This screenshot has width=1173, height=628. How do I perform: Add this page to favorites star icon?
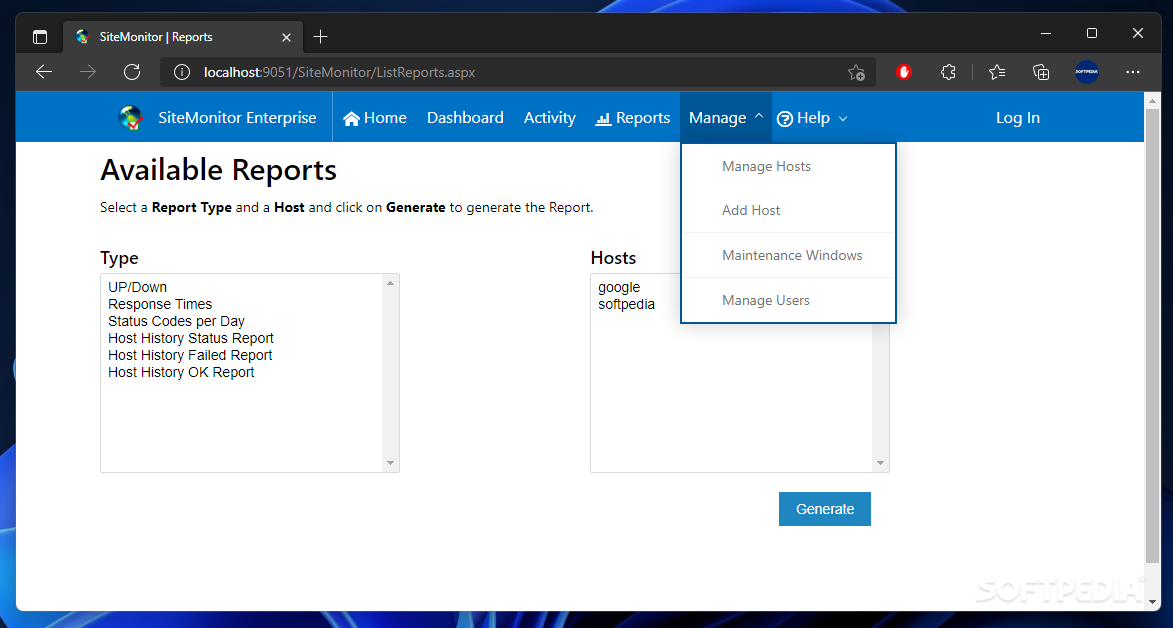tap(857, 73)
